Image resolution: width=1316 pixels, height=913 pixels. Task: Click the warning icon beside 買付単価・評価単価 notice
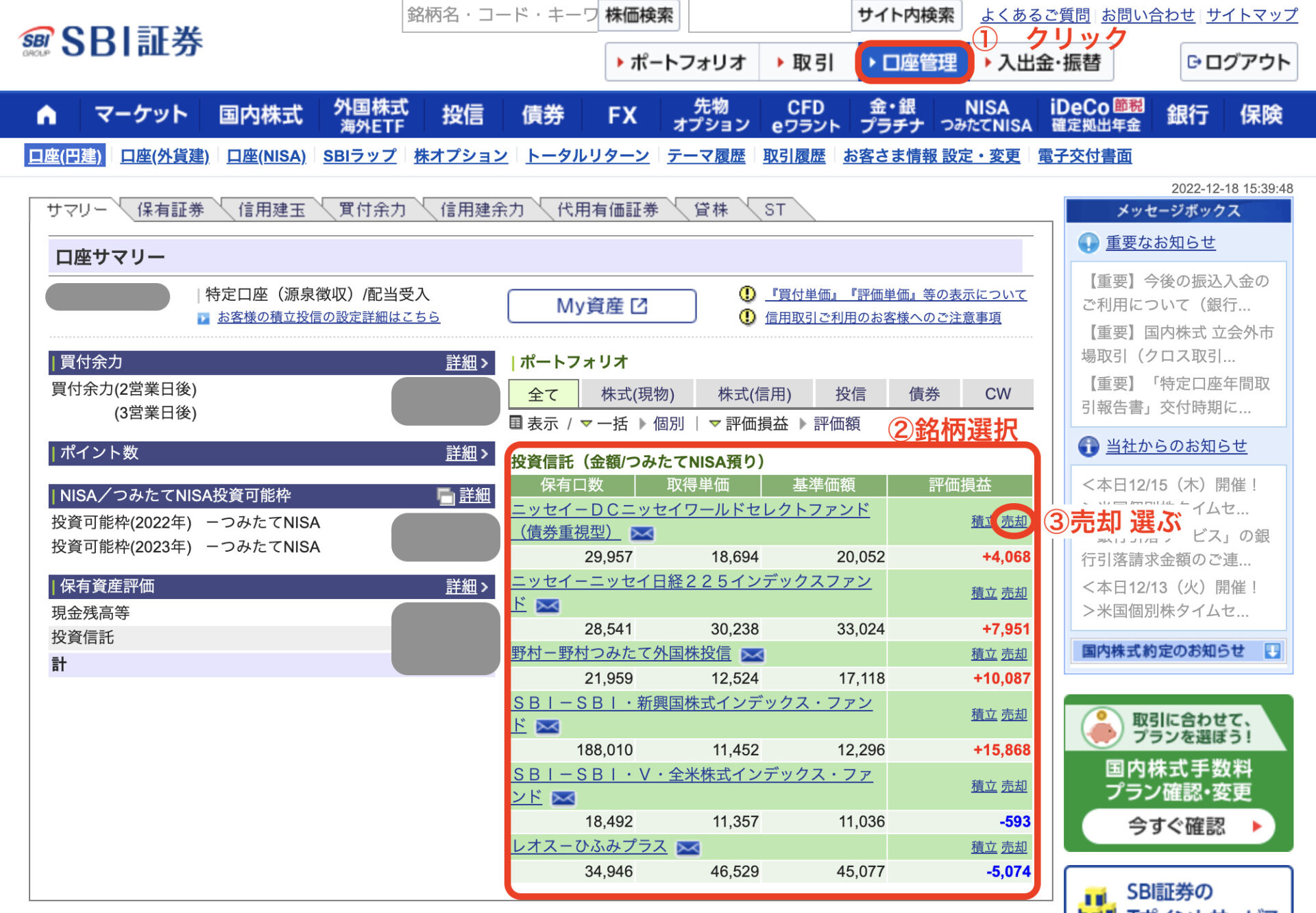(747, 294)
